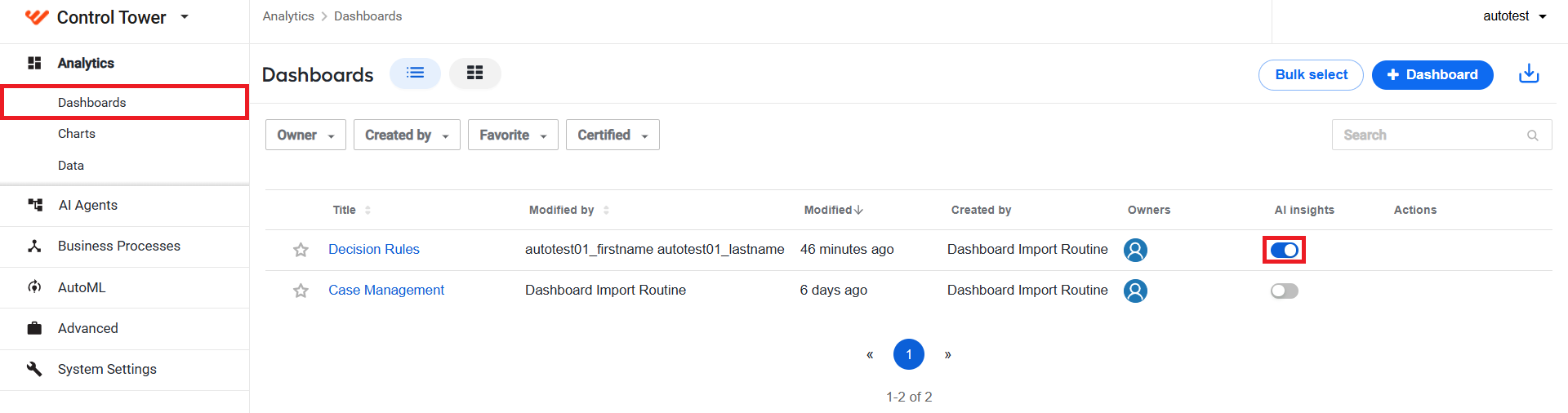Open the Case Management dashboard link
The height and width of the screenshot is (413, 1568).
(x=386, y=291)
